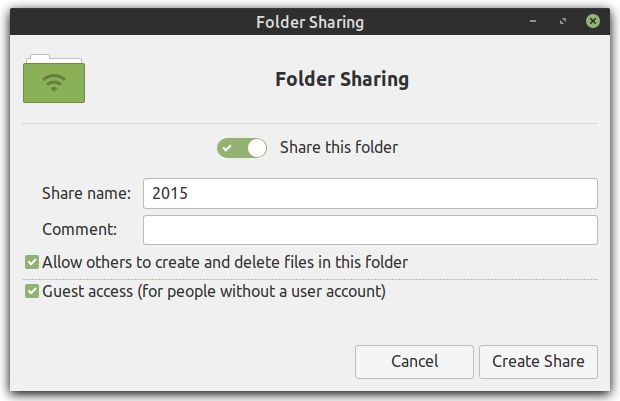Click the checkmark inside the share switch
This screenshot has height=401, width=620.
227,148
